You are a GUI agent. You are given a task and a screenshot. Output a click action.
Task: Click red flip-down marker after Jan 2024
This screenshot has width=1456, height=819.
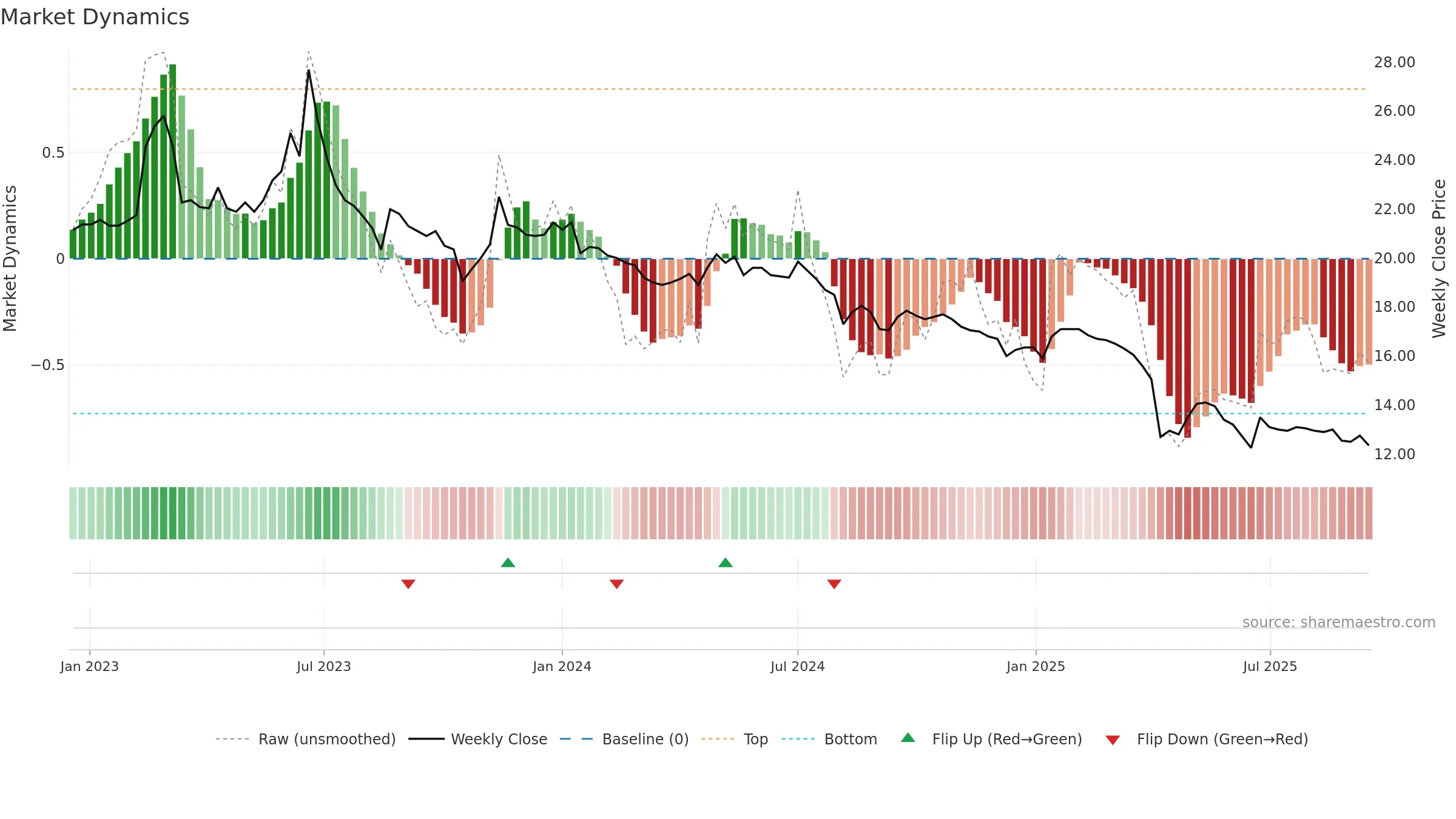pos(617,584)
